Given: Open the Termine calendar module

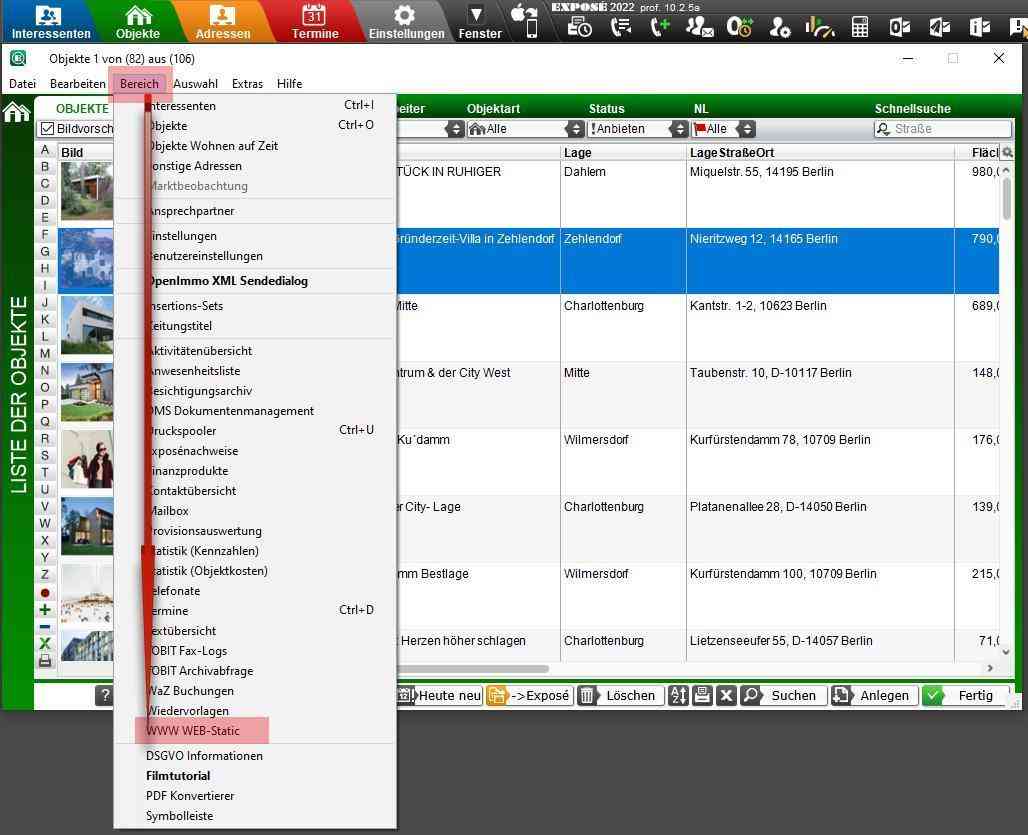Looking at the screenshot, I should point(315,21).
